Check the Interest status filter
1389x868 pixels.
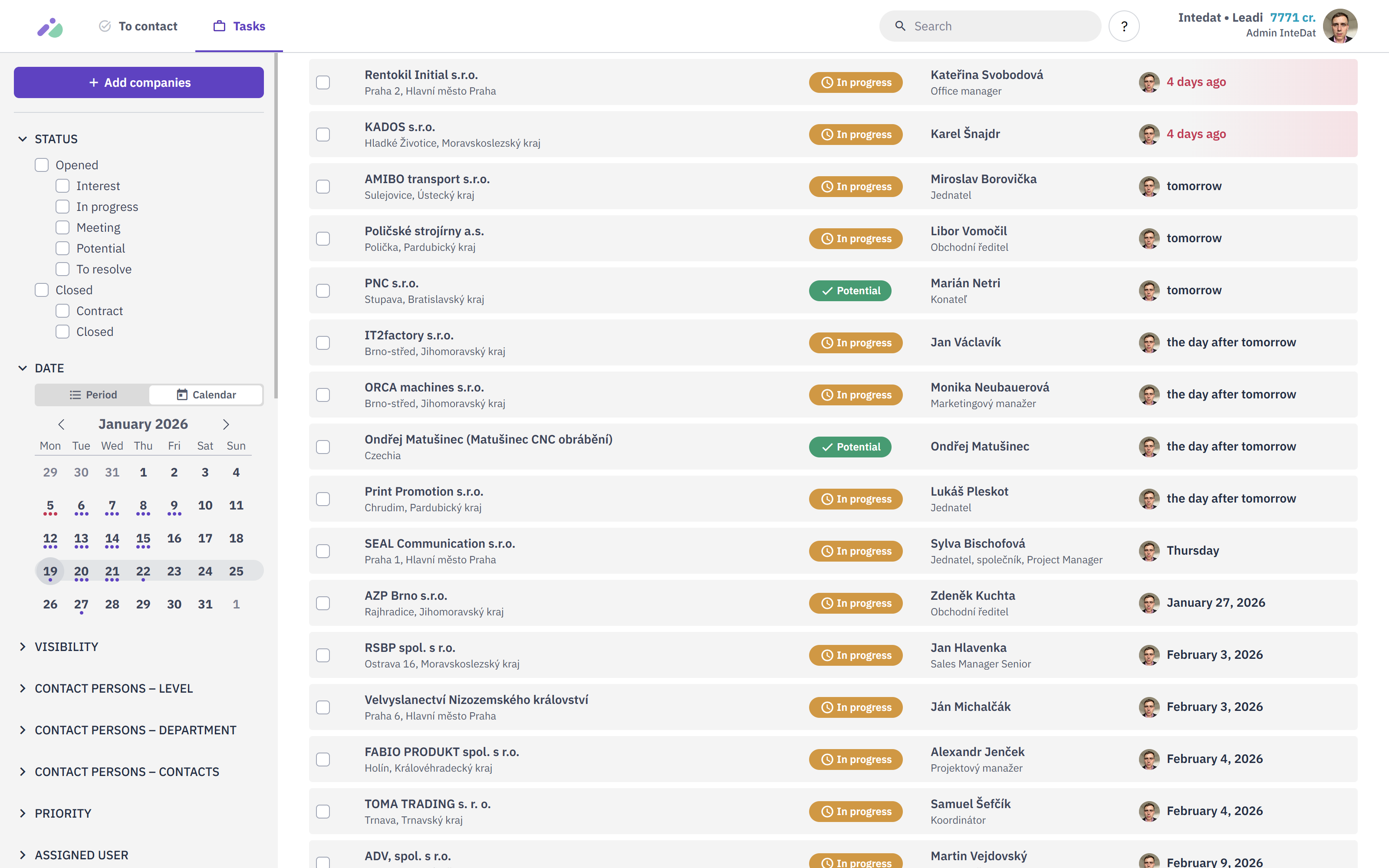[63, 186]
